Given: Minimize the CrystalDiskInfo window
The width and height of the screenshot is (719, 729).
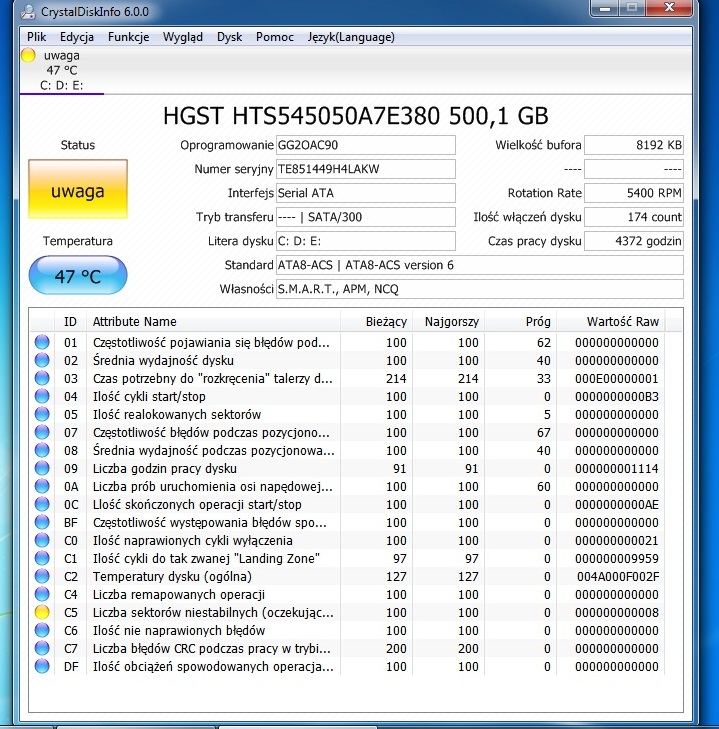Looking at the screenshot, I should tap(605, 8).
